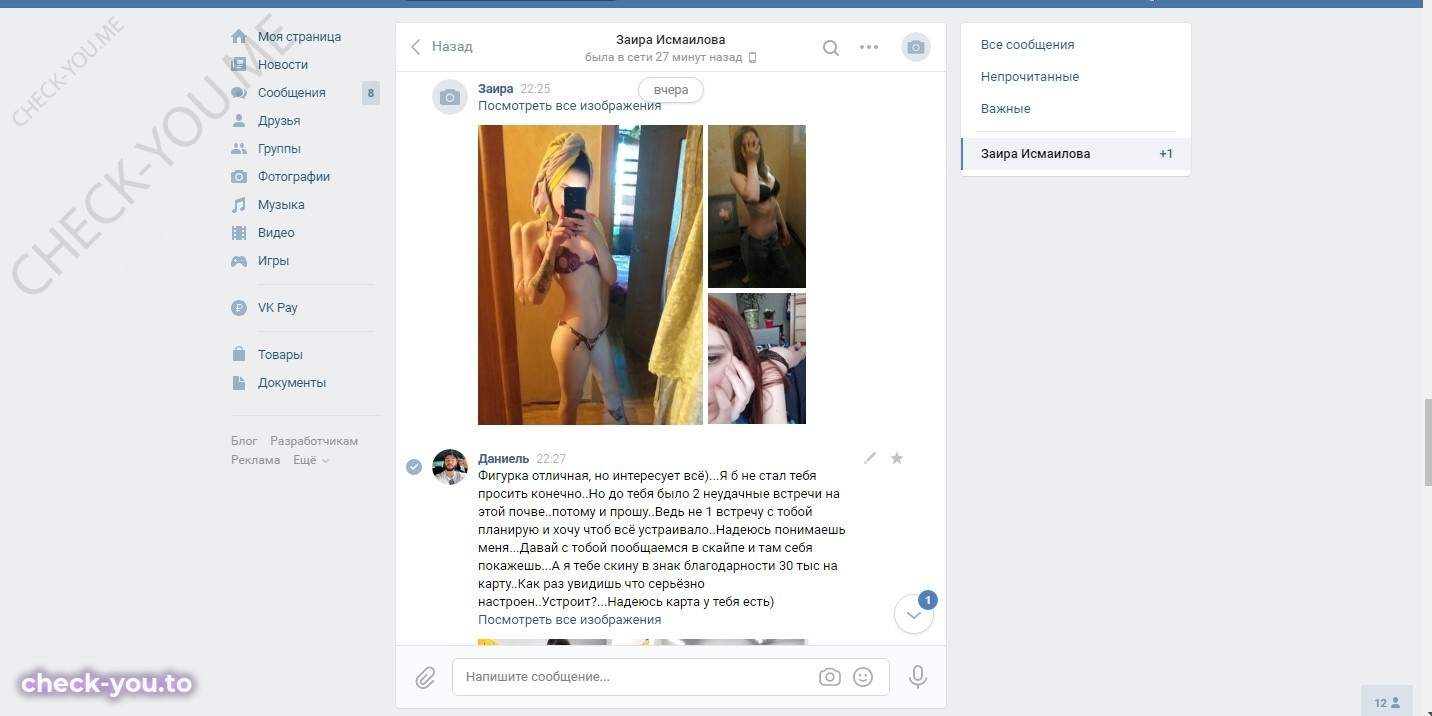This screenshot has height=716, width=1432.
Task: Search within the conversation using magnifier icon
Action: tap(831, 47)
